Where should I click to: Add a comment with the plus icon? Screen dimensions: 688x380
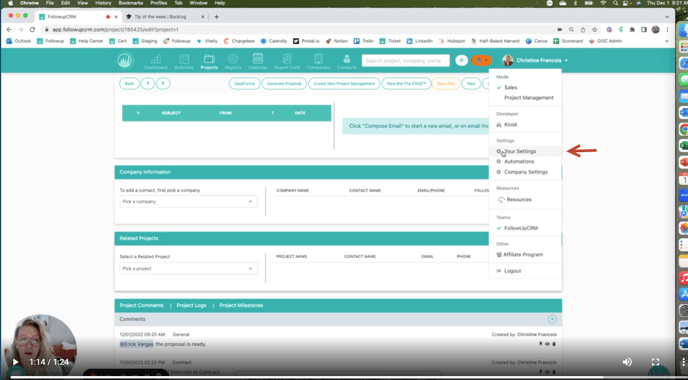[x=552, y=319]
